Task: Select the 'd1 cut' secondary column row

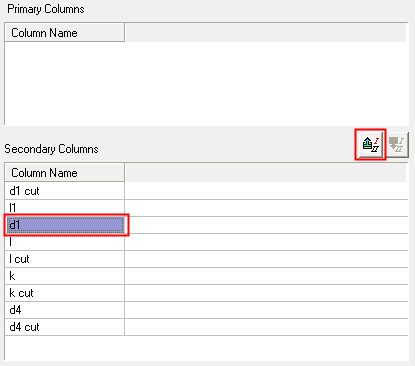Action: point(65,191)
